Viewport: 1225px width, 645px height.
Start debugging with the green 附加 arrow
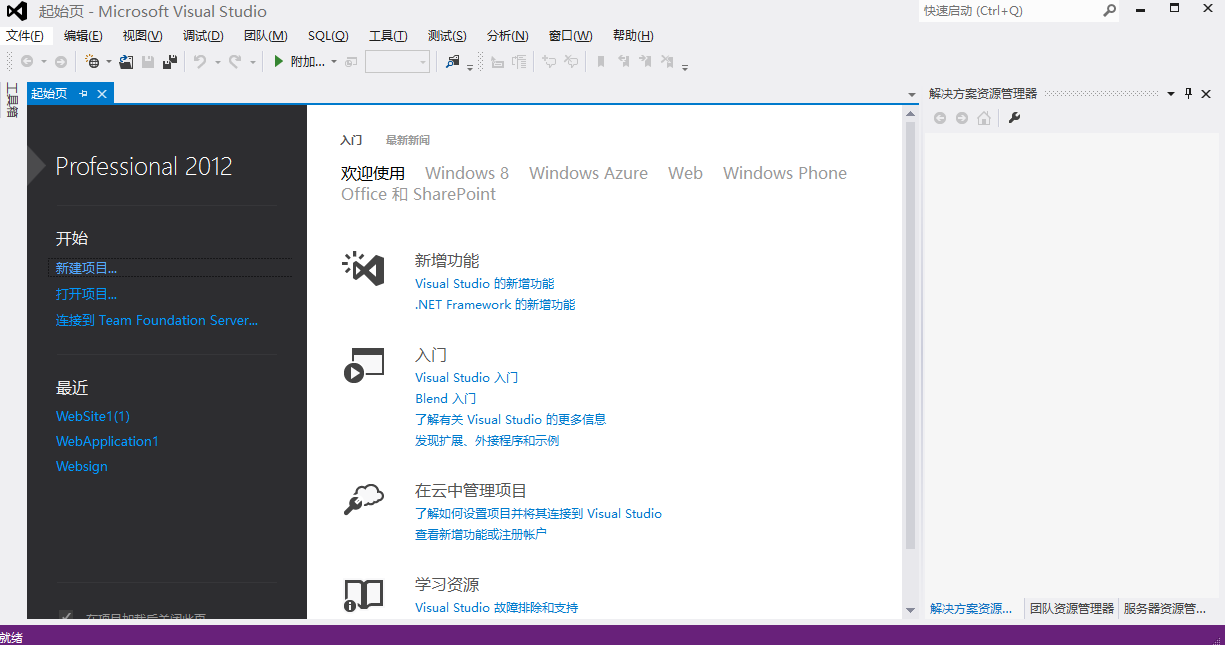pos(279,61)
